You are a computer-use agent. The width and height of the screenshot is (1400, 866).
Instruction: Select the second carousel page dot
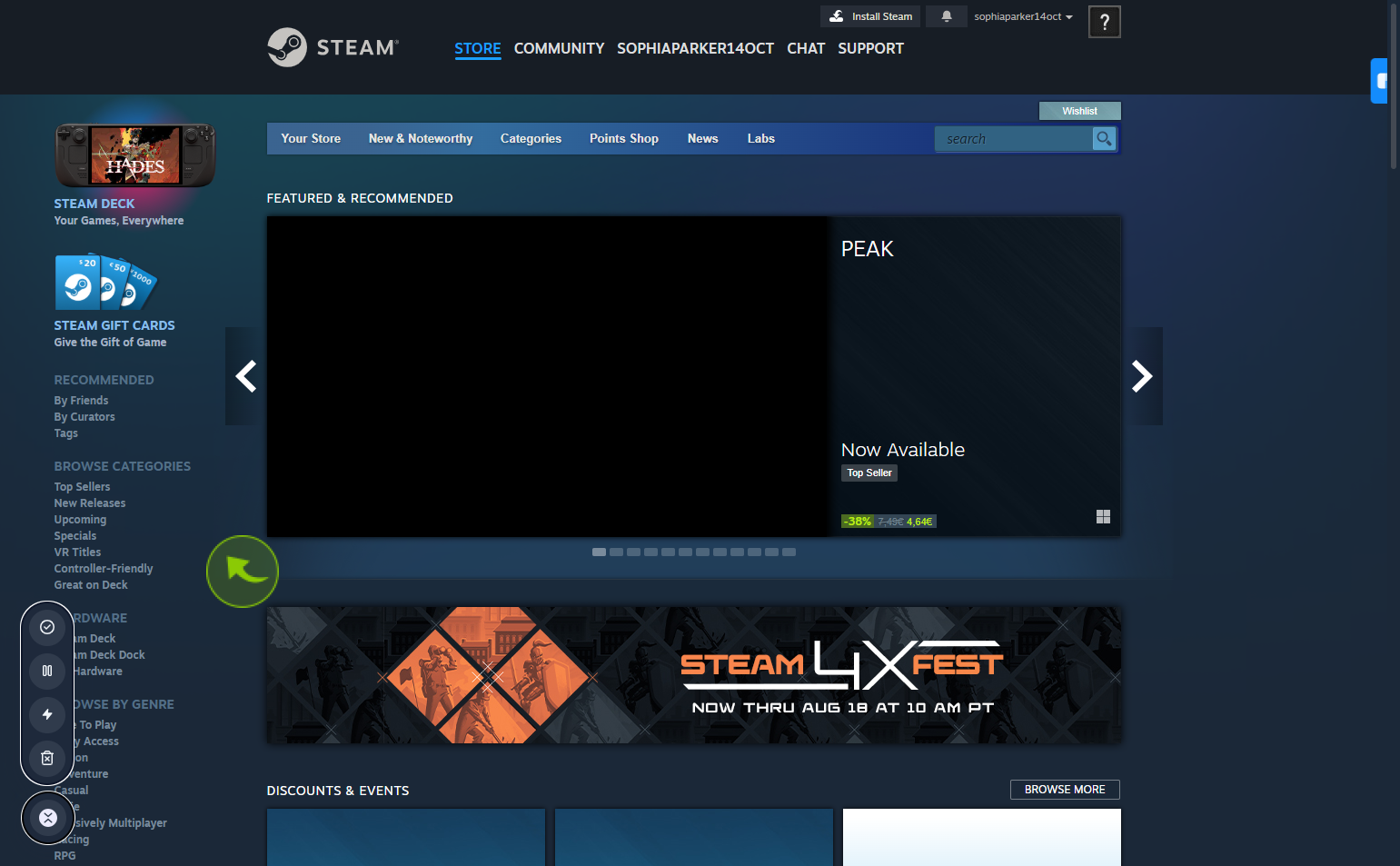pyautogui.click(x=616, y=552)
